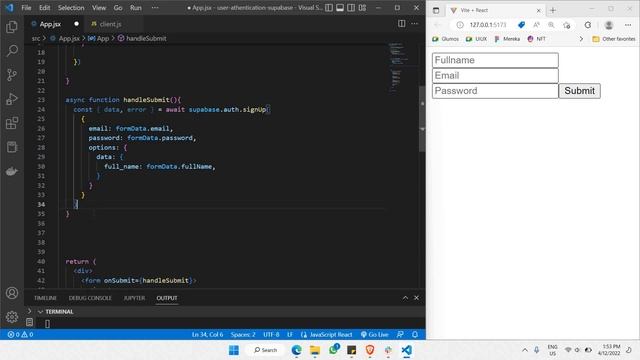Screen dimensions: 640x360
Task: Select the OUTPUT panel tab
Action: tap(167, 298)
